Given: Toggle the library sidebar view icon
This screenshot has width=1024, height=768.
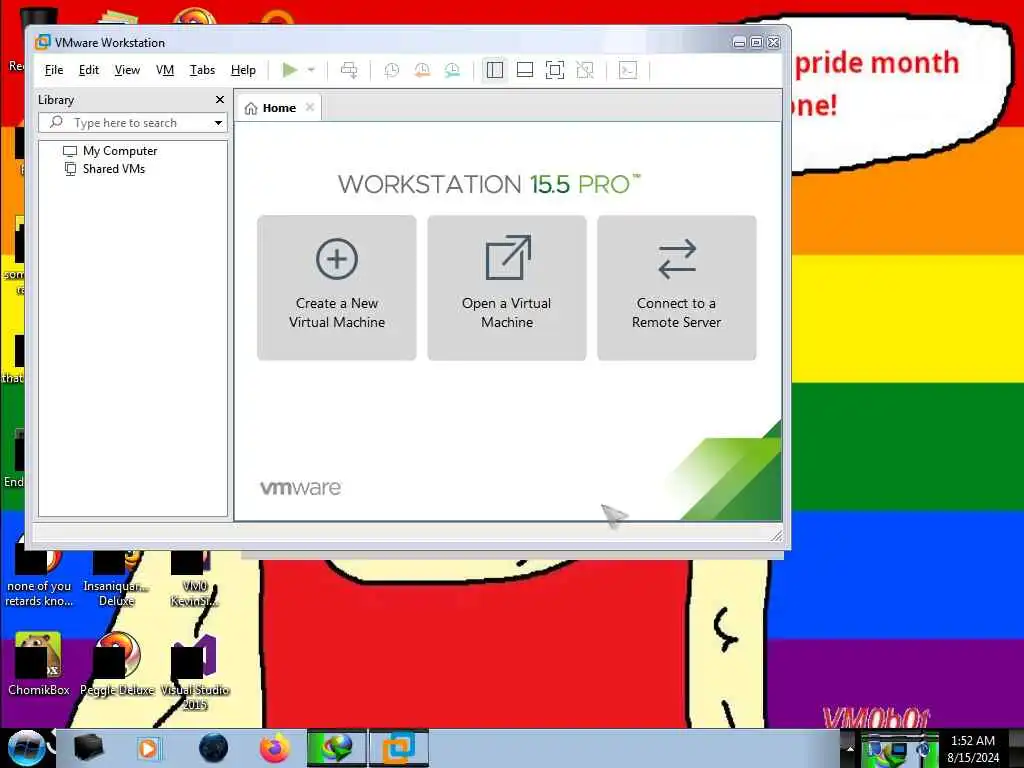Looking at the screenshot, I should coord(495,70).
